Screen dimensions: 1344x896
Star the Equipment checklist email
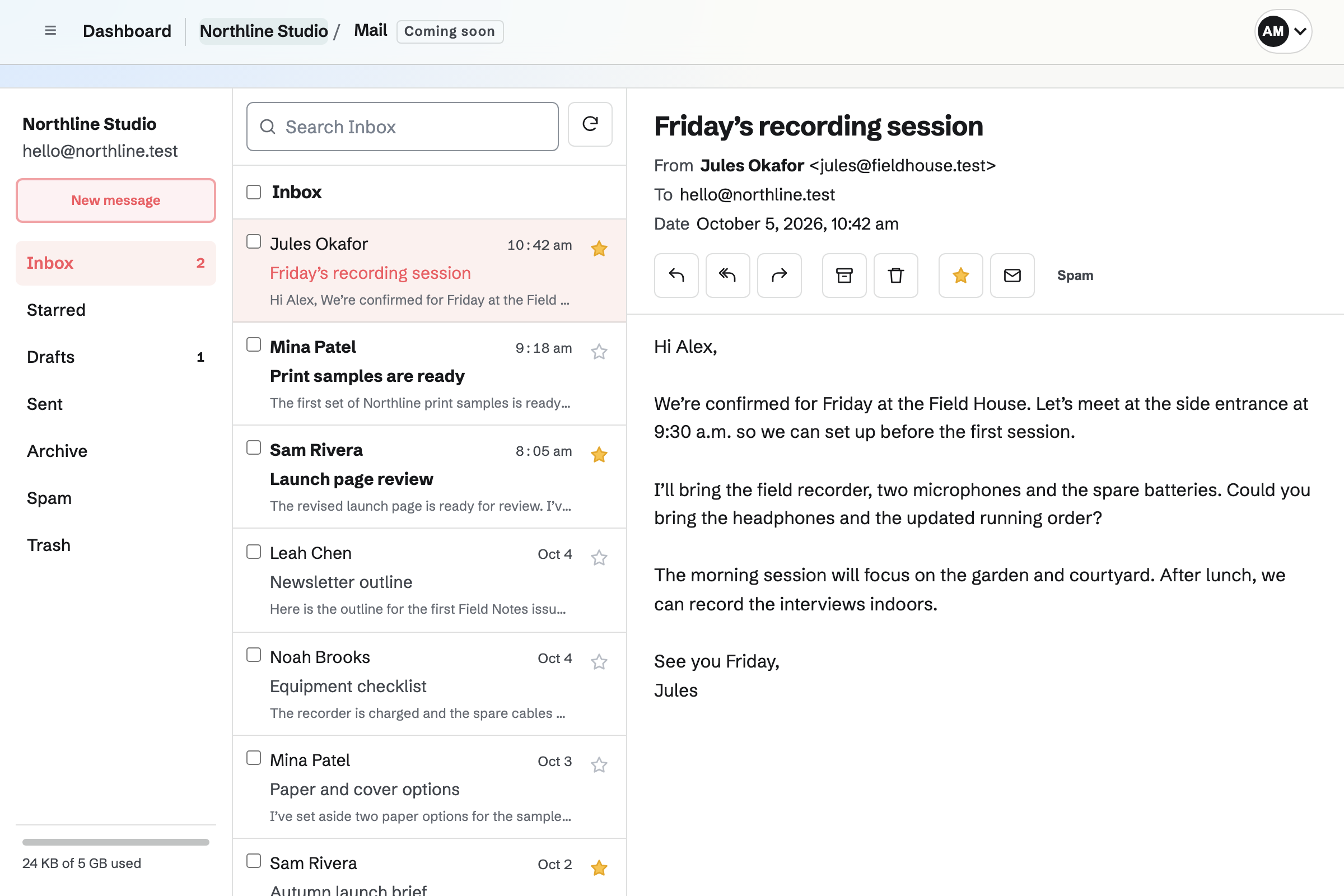599,662
